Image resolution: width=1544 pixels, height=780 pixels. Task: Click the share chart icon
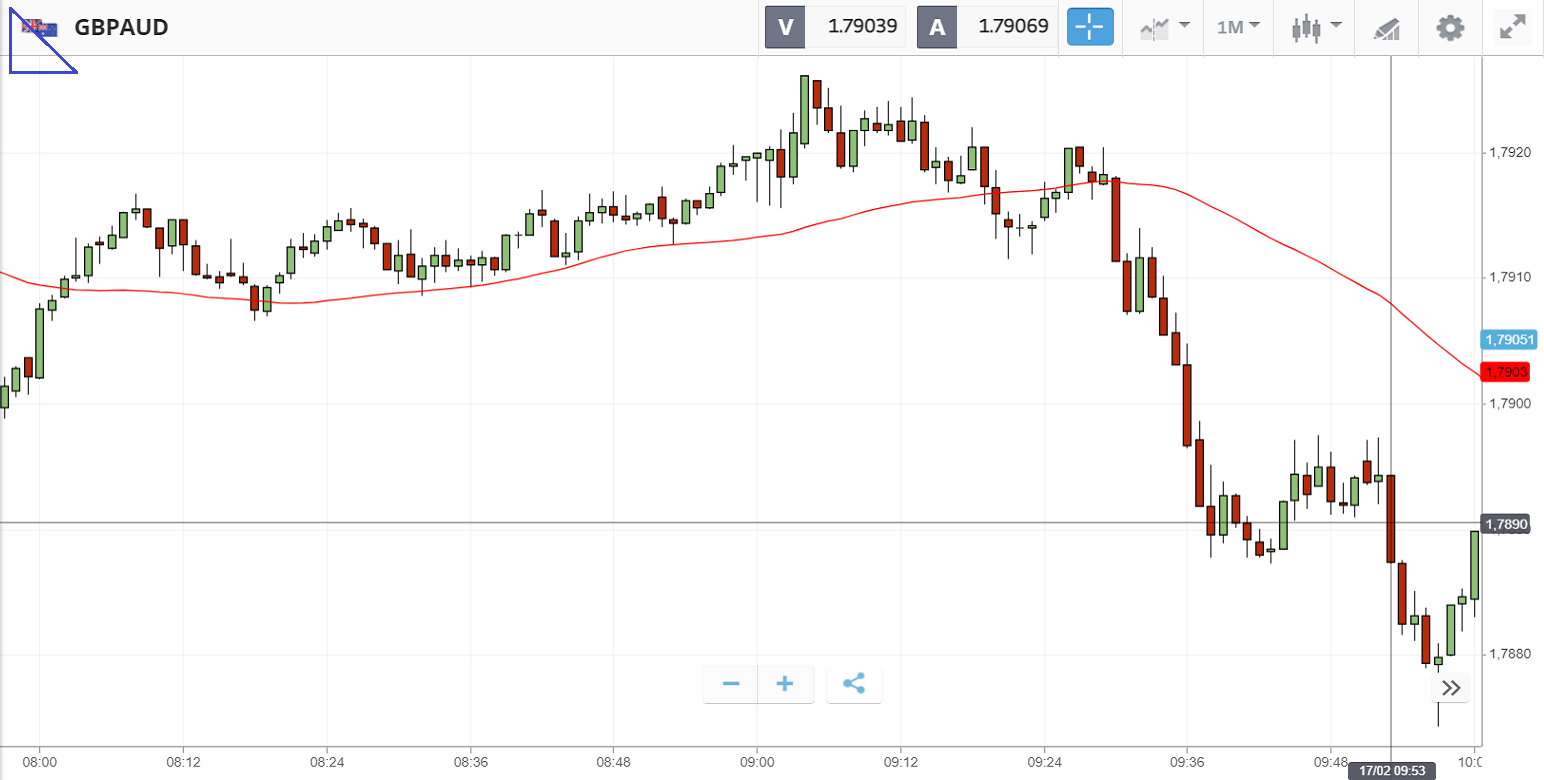(x=854, y=684)
